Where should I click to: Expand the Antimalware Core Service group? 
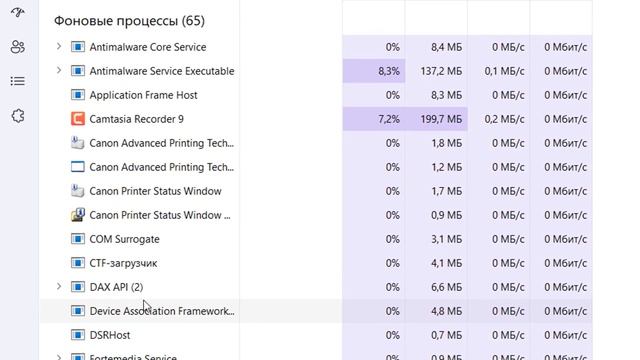pyautogui.click(x=59, y=47)
